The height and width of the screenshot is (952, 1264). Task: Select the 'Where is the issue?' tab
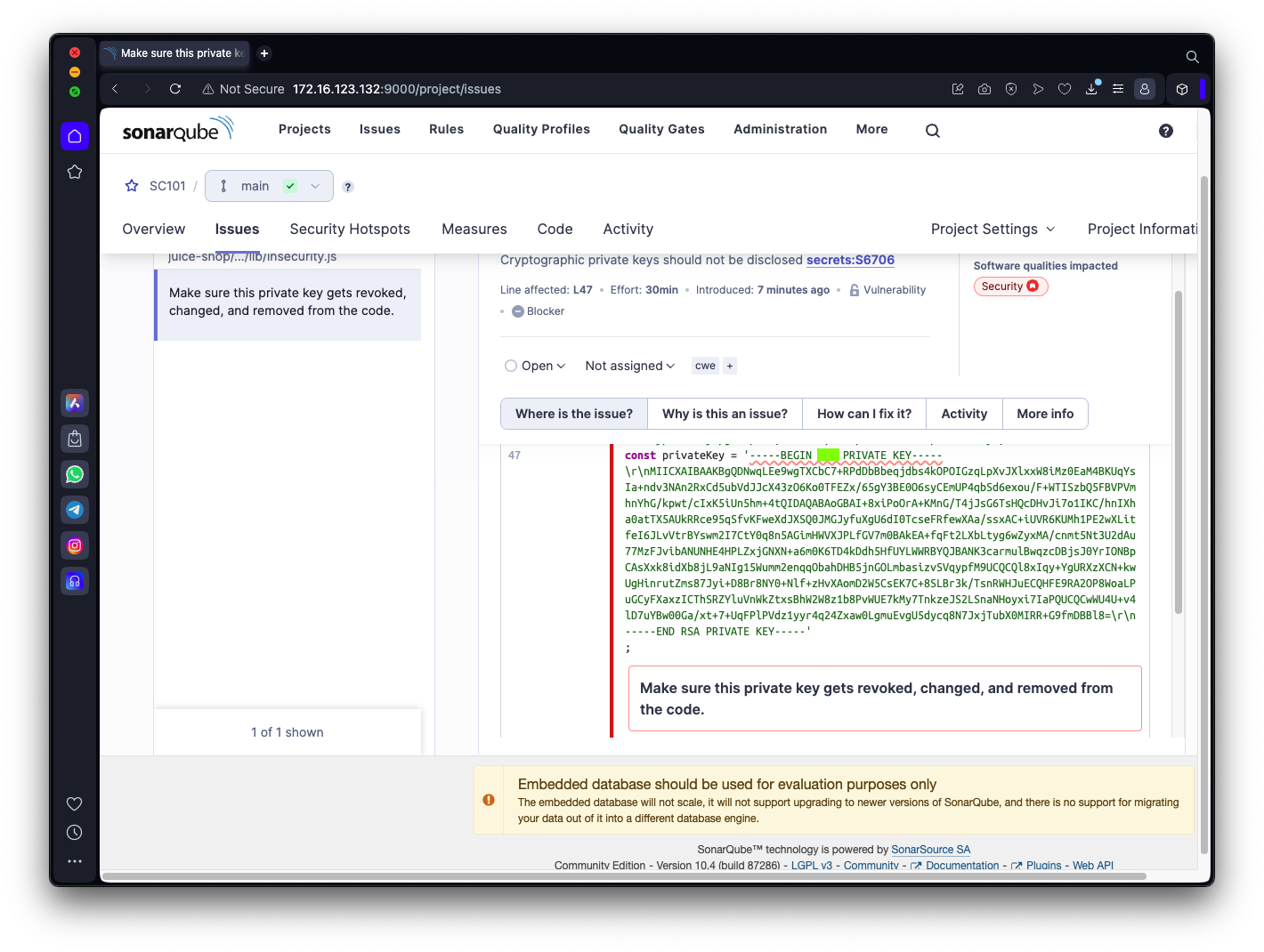point(574,414)
